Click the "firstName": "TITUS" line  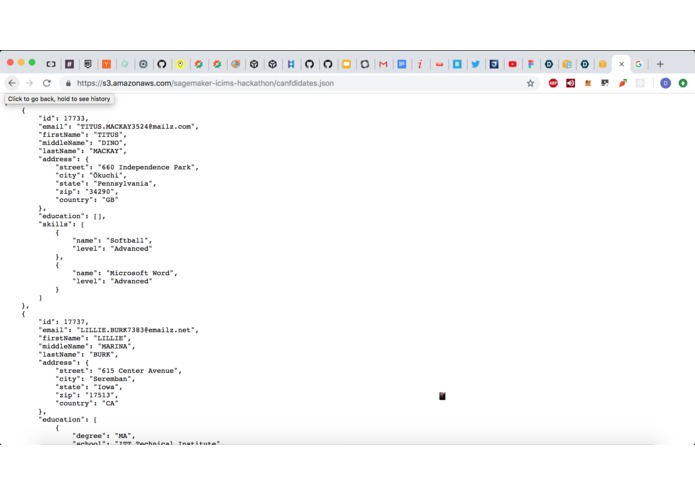82,135
